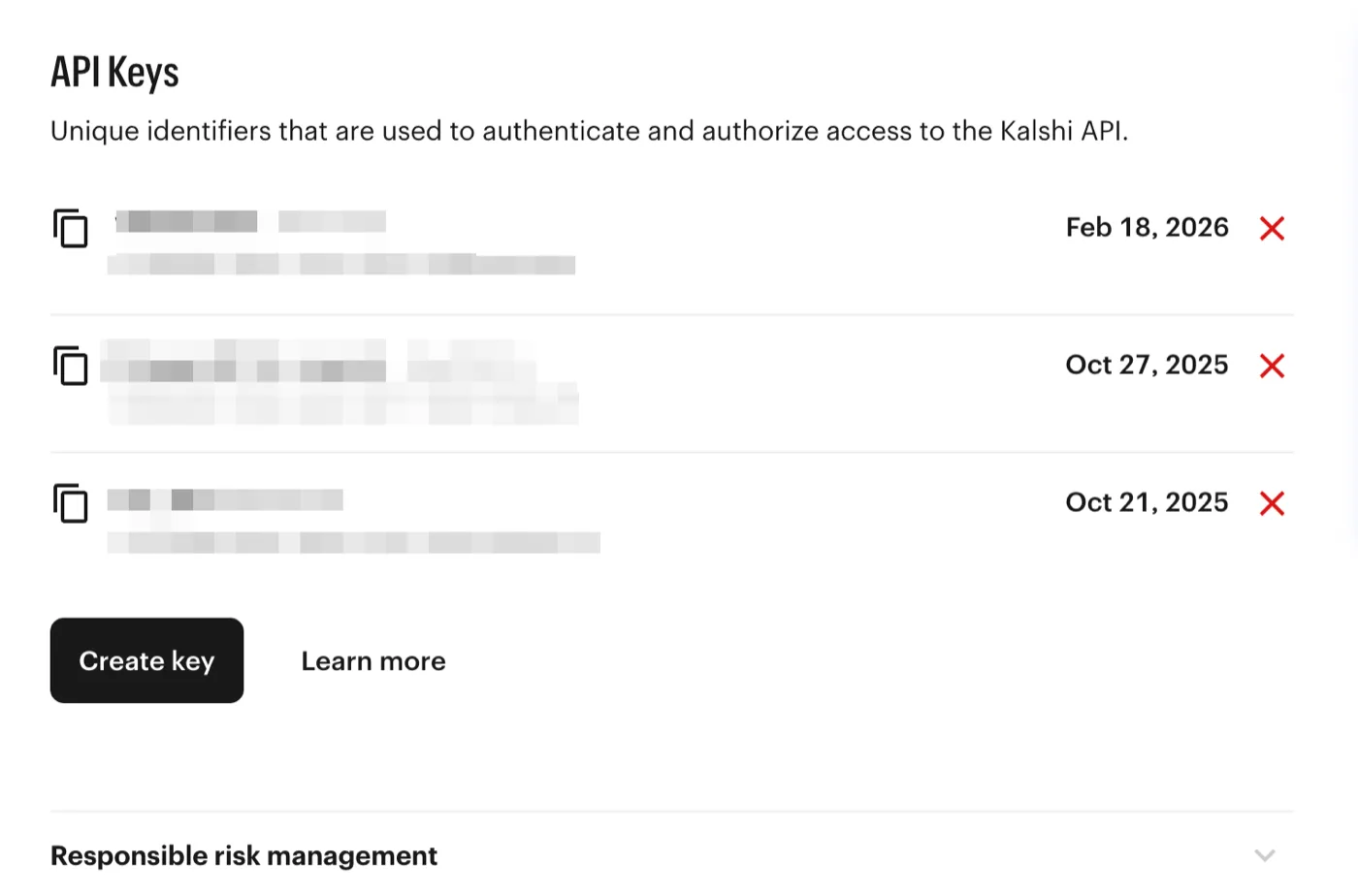Click the Feb 18, 2026 creation date
Image resolution: width=1358 pixels, height=896 pixels.
tap(1147, 228)
